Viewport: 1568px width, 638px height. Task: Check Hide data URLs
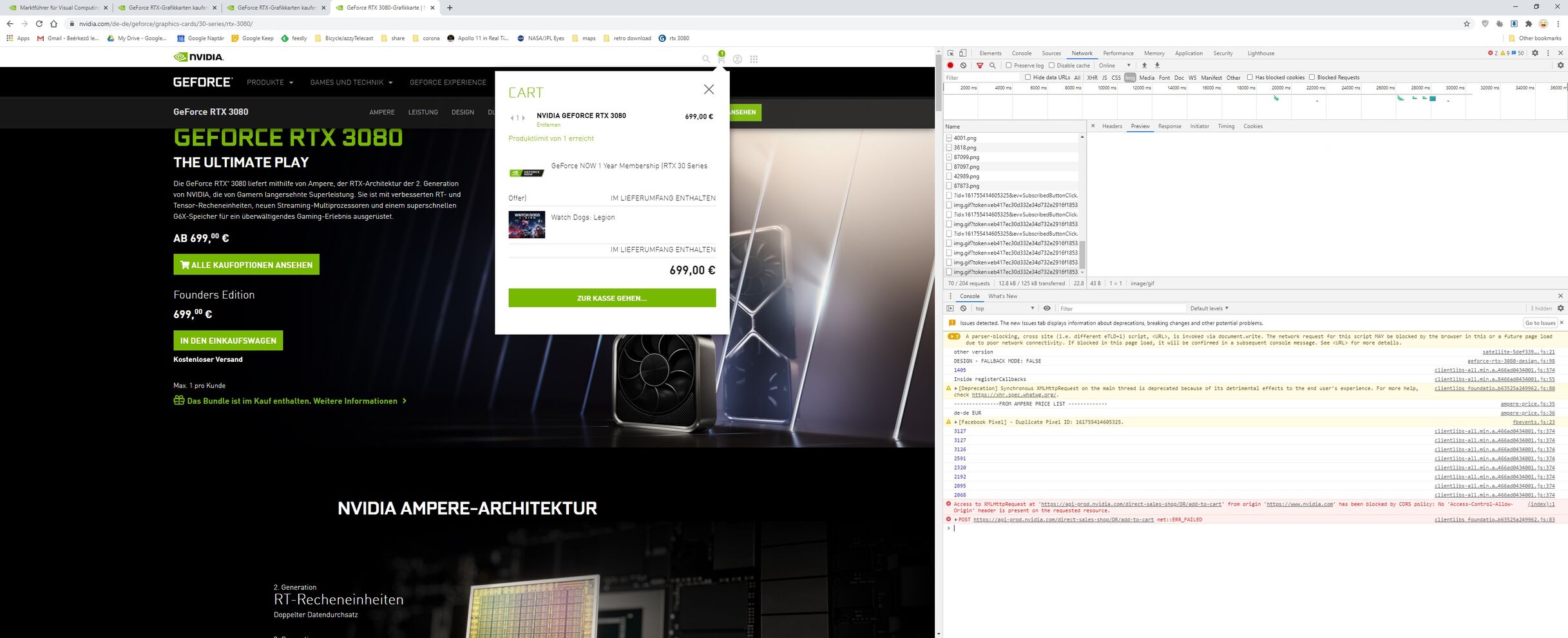1028,77
